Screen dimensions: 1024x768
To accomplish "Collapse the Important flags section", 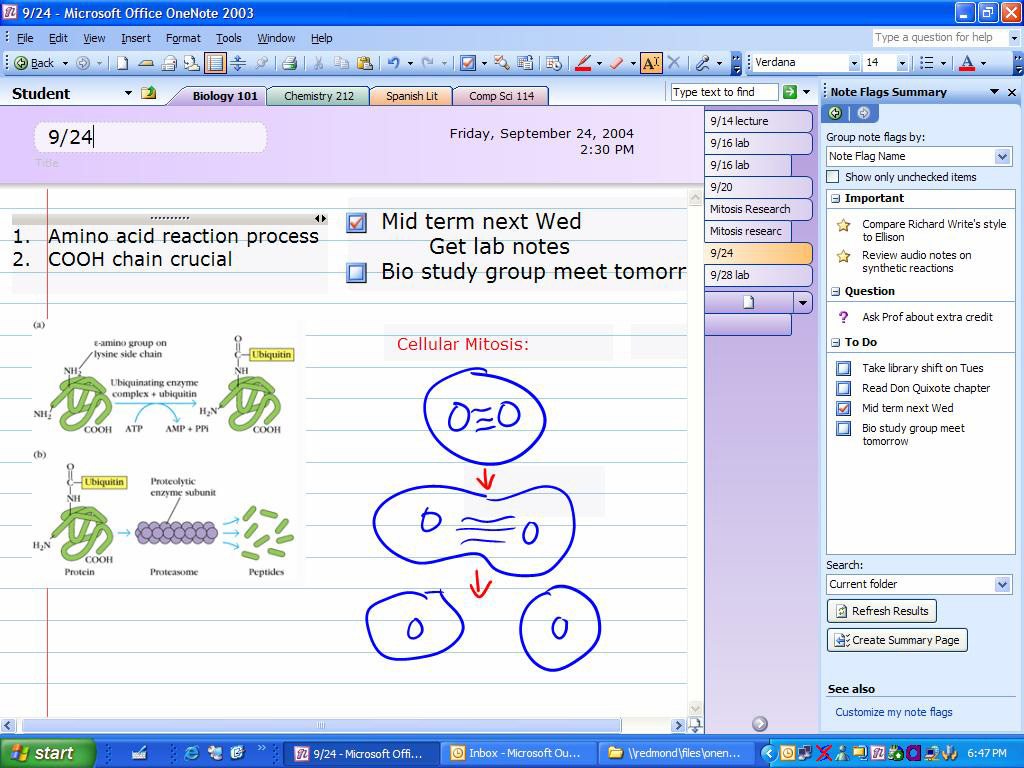I will tap(835, 199).
